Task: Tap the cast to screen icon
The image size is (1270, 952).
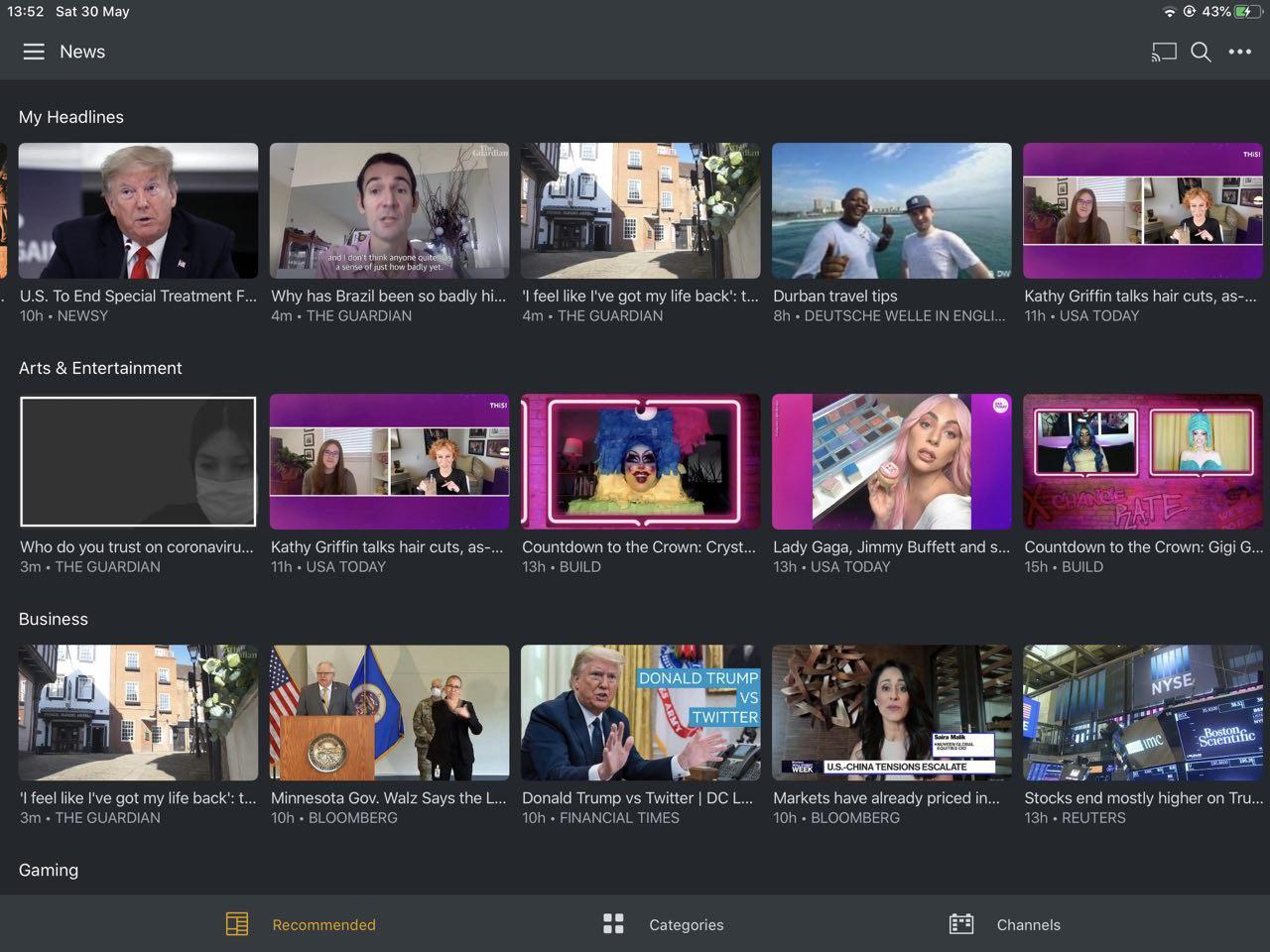Action: coord(1164,52)
